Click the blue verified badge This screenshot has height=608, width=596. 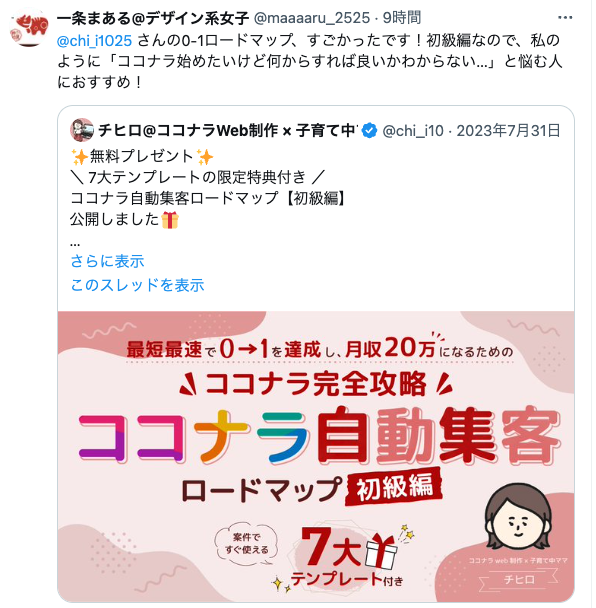(x=369, y=131)
